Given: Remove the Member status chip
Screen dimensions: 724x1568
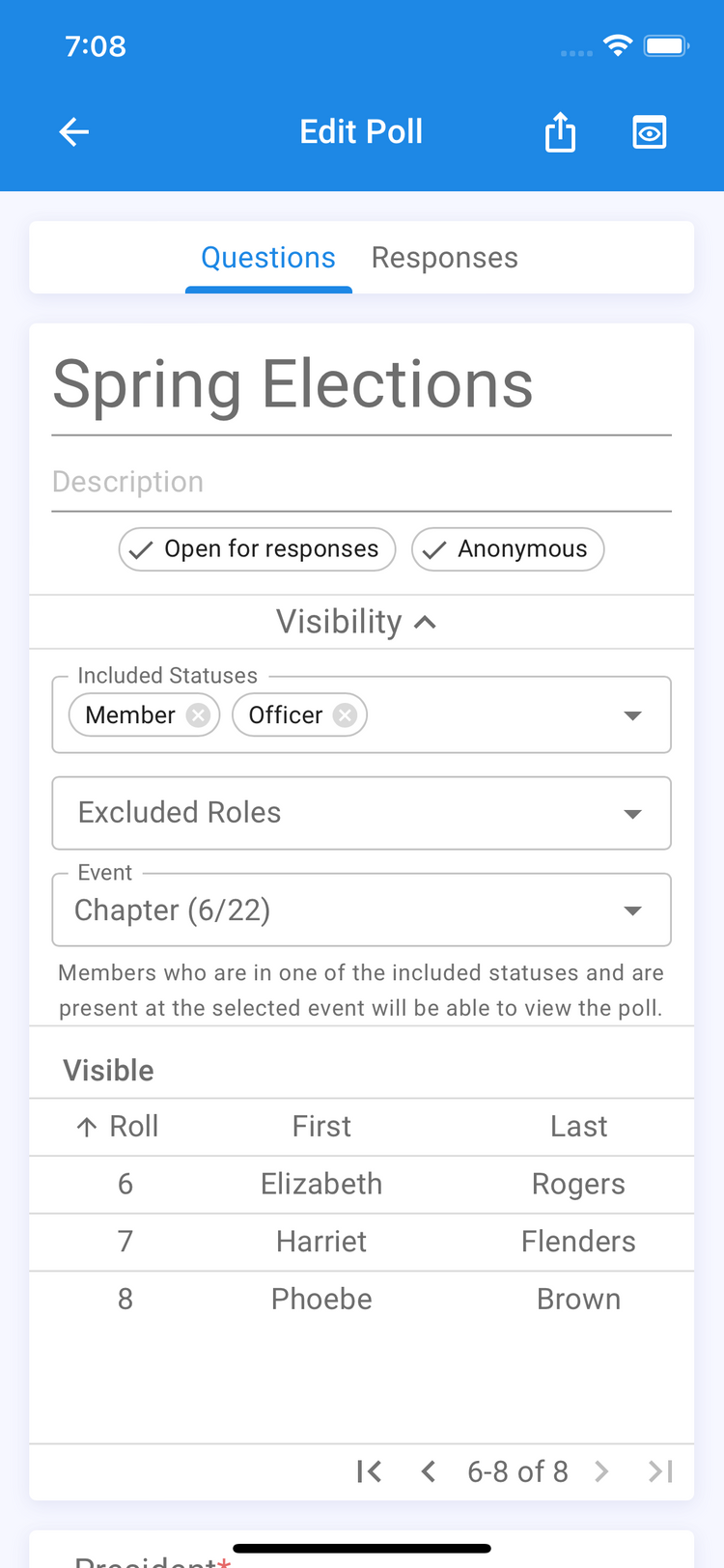Looking at the screenshot, I should pyautogui.click(x=198, y=715).
